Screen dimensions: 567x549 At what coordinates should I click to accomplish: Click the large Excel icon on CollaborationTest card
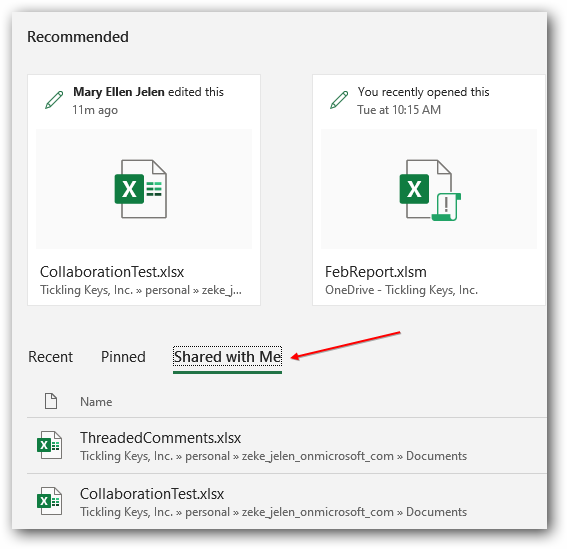click(x=141, y=189)
